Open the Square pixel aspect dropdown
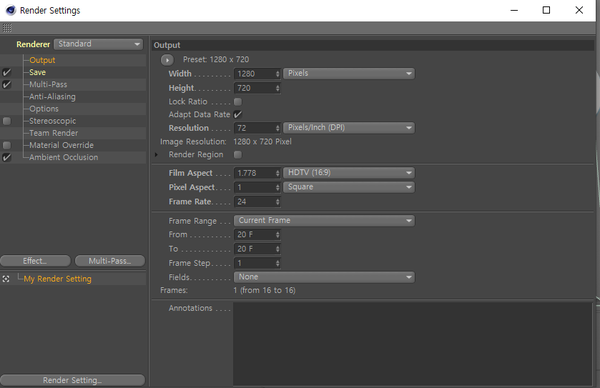The image size is (600, 388). point(349,187)
